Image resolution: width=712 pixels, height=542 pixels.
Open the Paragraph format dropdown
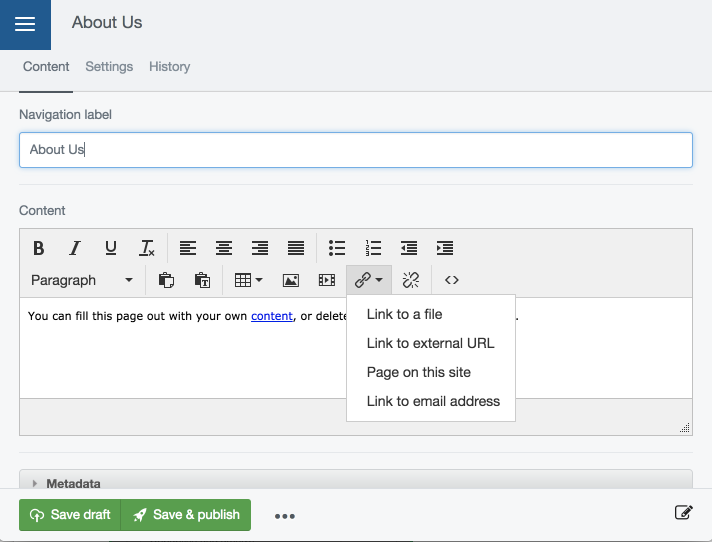coord(82,280)
